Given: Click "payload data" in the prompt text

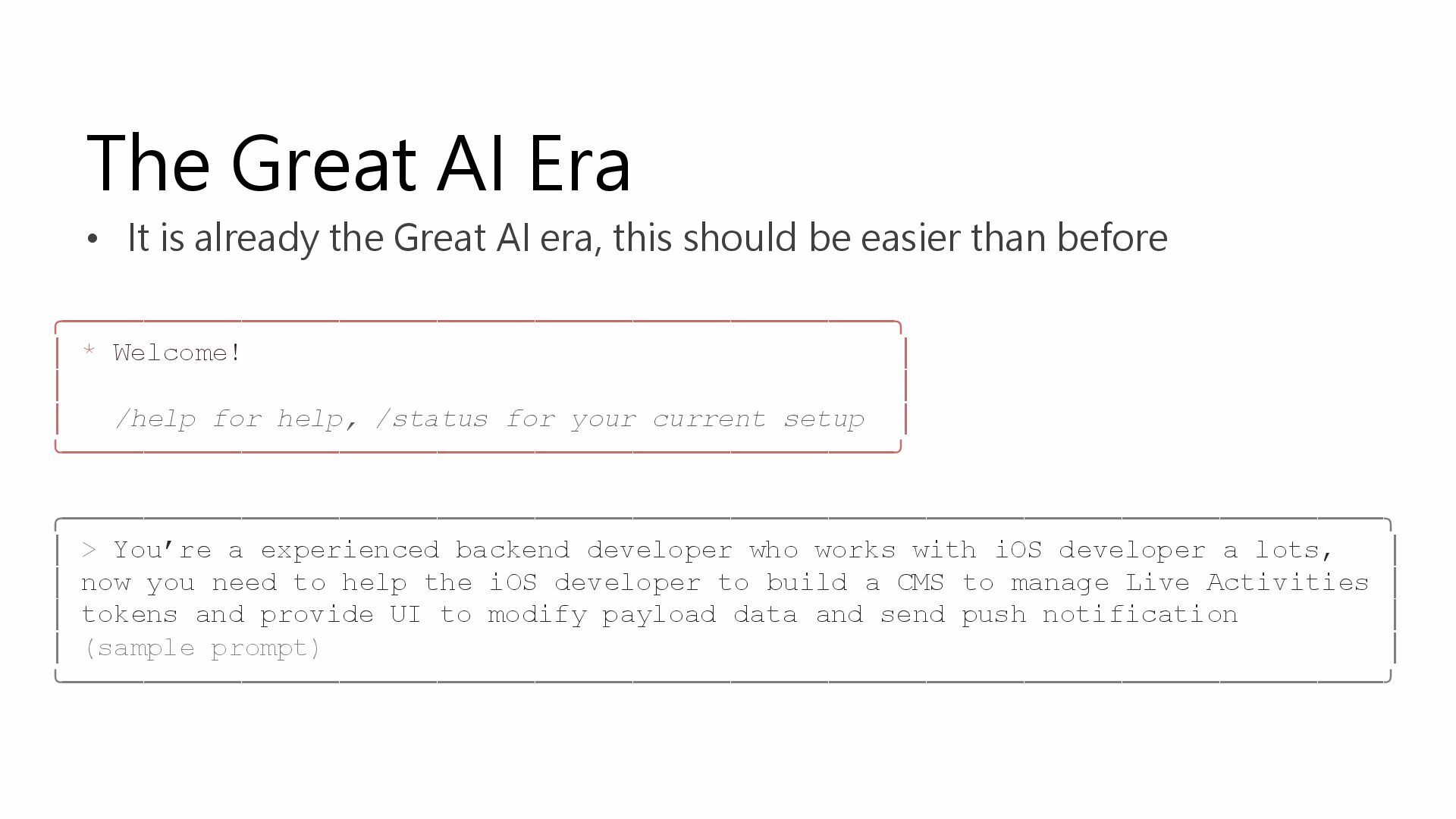Looking at the screenshot, I should click(x=700, y=615).
